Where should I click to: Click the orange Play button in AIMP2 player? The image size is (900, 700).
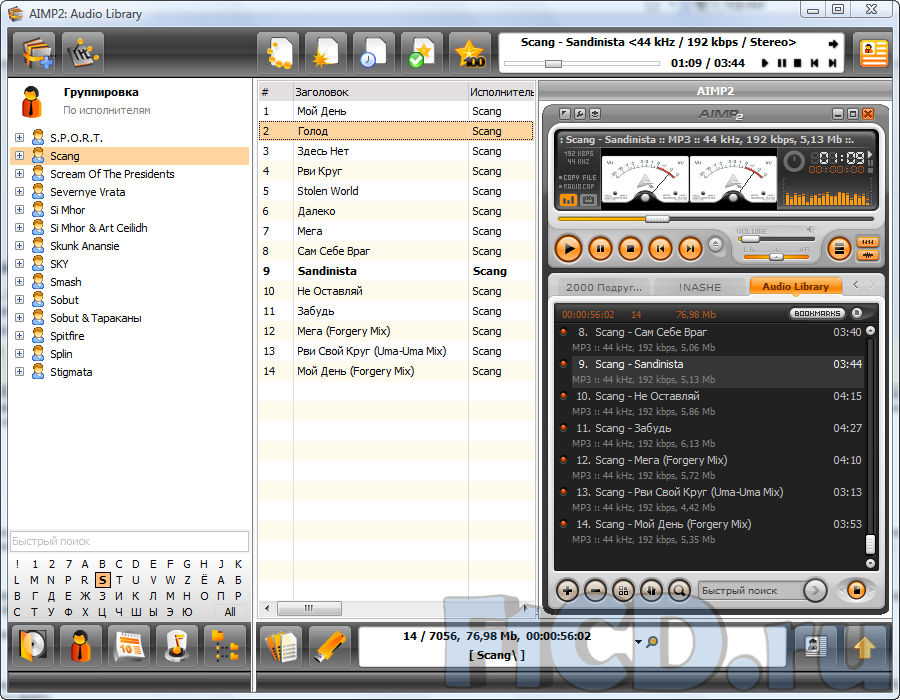click(x=569, y=249)
